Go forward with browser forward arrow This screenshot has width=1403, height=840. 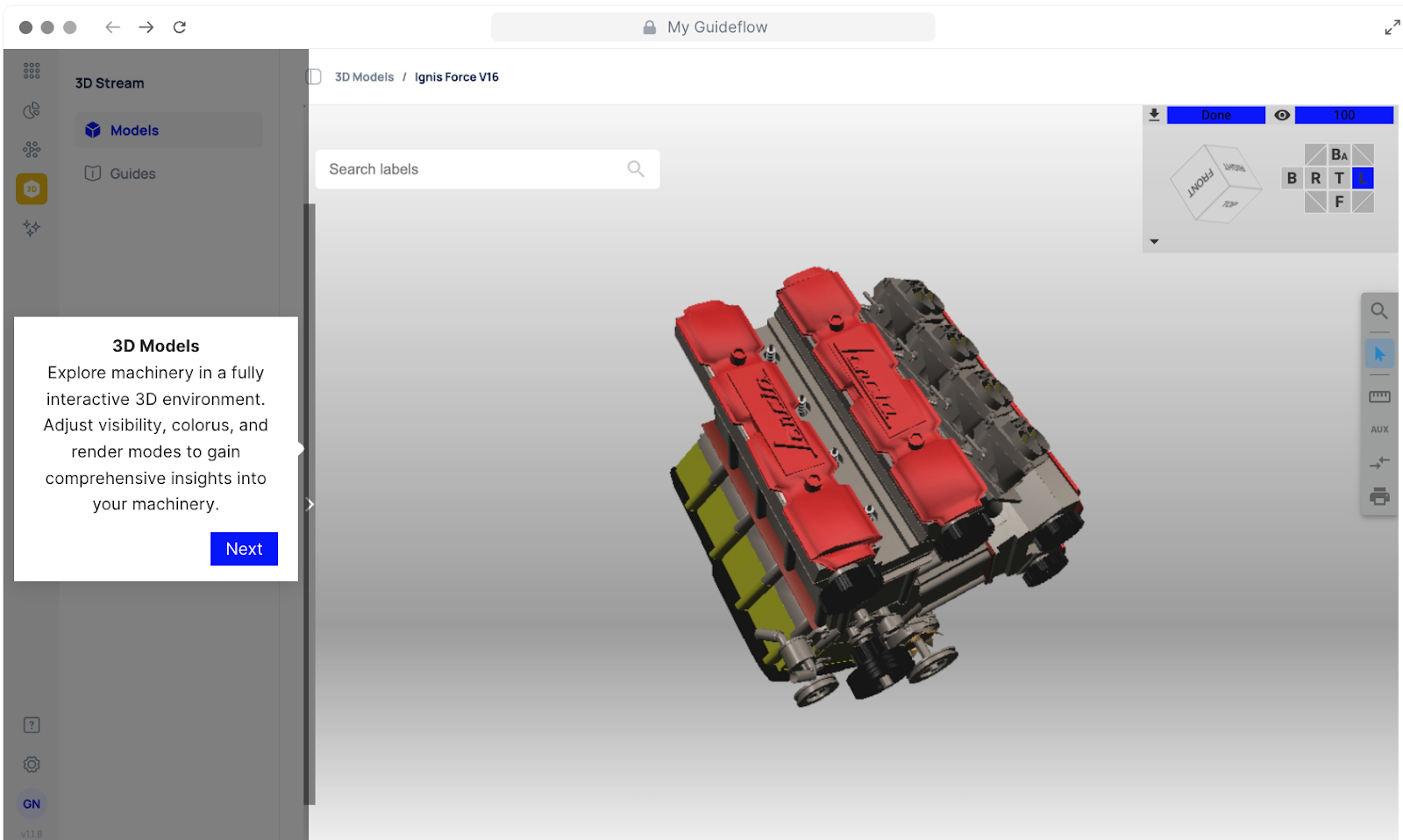(x=146, y=27)
